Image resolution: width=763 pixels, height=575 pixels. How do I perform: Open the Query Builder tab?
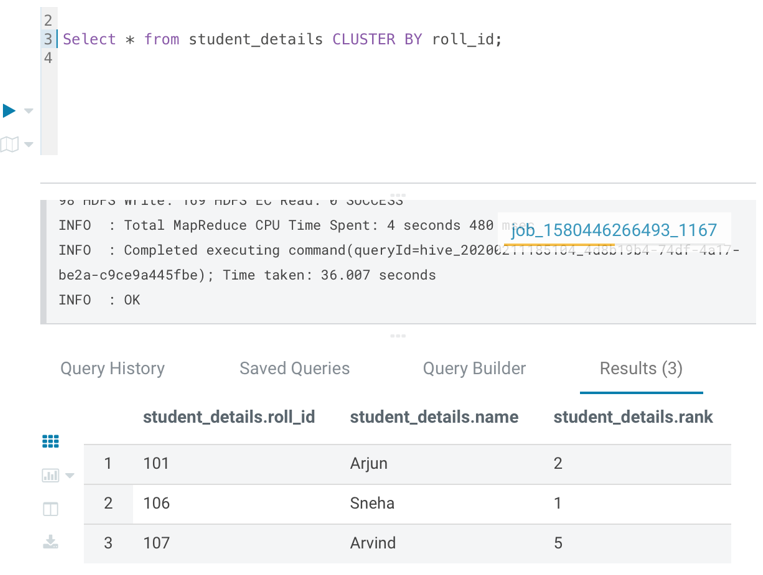pos(474,368)
